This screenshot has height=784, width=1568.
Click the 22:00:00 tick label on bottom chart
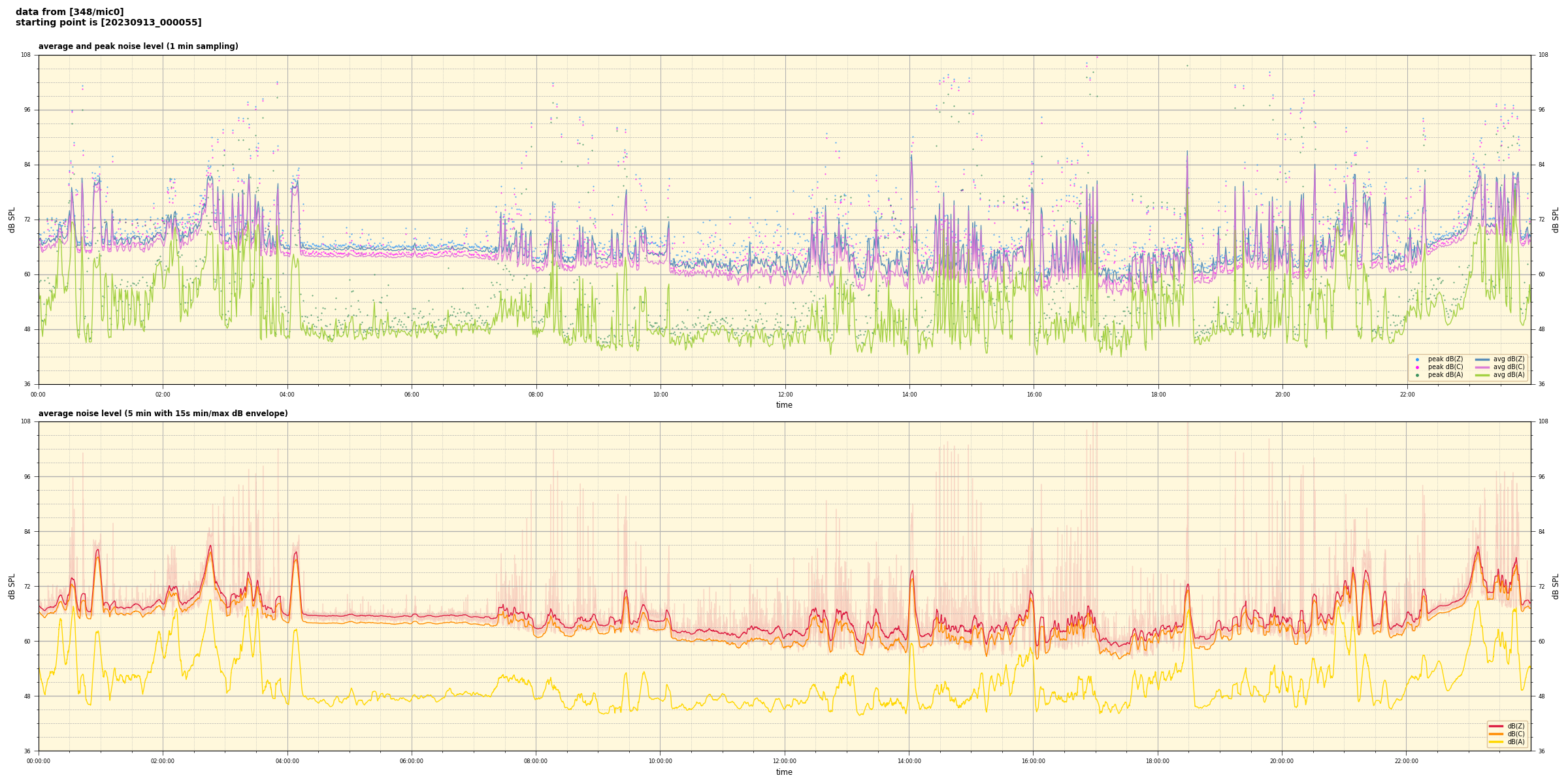coord(1407,761)
